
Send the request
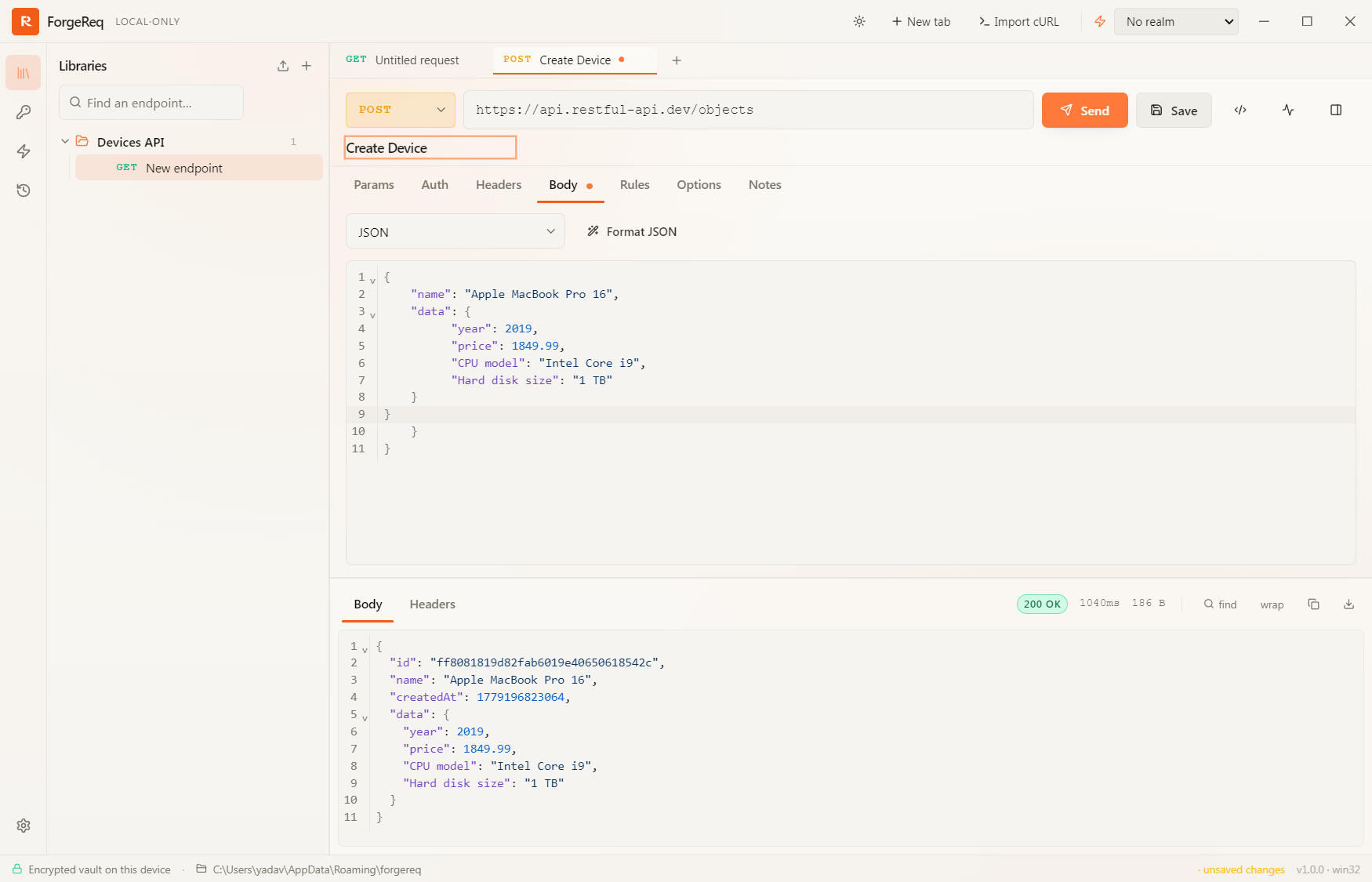click(x=1085, y=110)
